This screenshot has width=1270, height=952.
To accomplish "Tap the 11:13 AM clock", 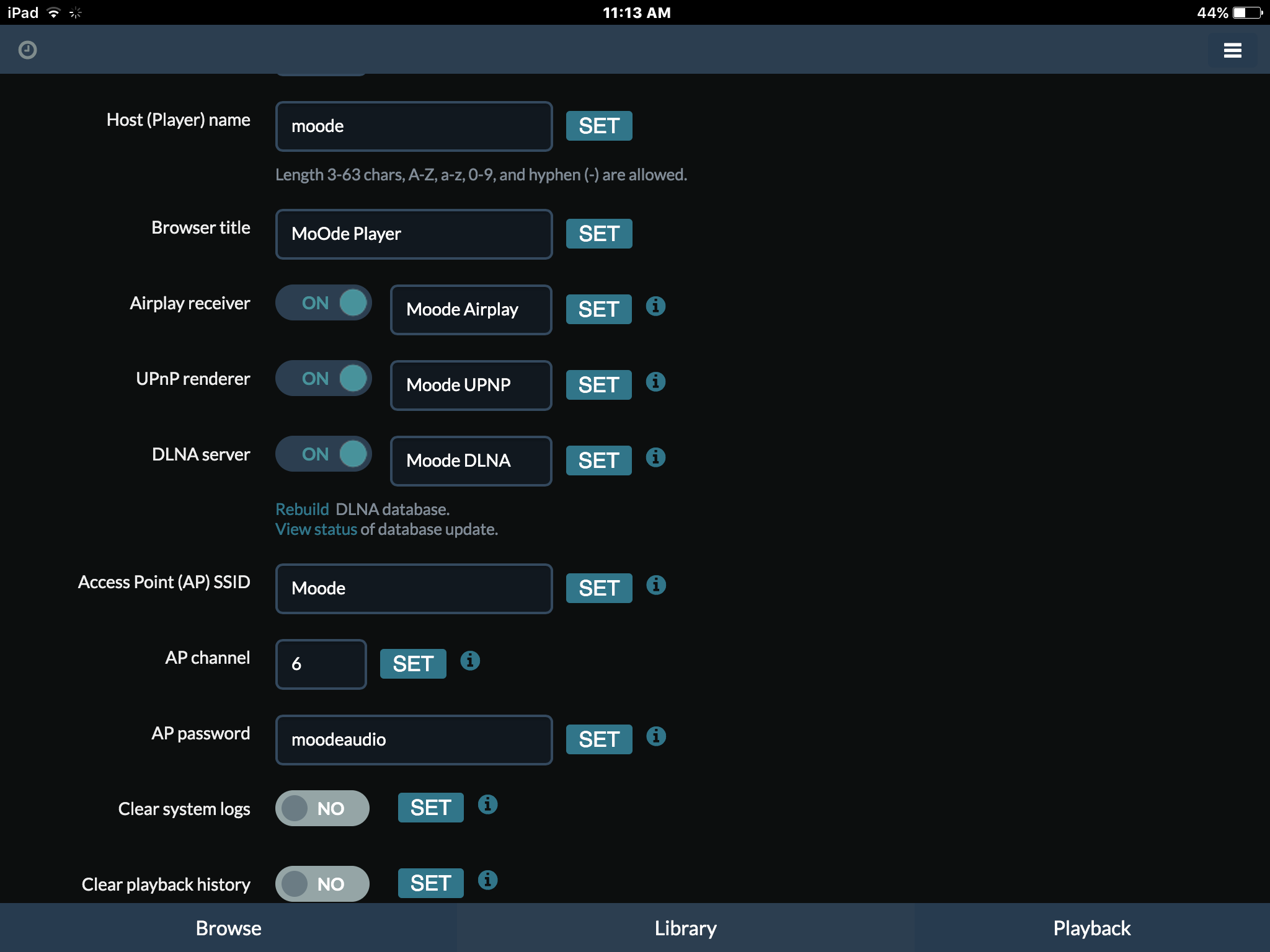I will click(637, 13).
